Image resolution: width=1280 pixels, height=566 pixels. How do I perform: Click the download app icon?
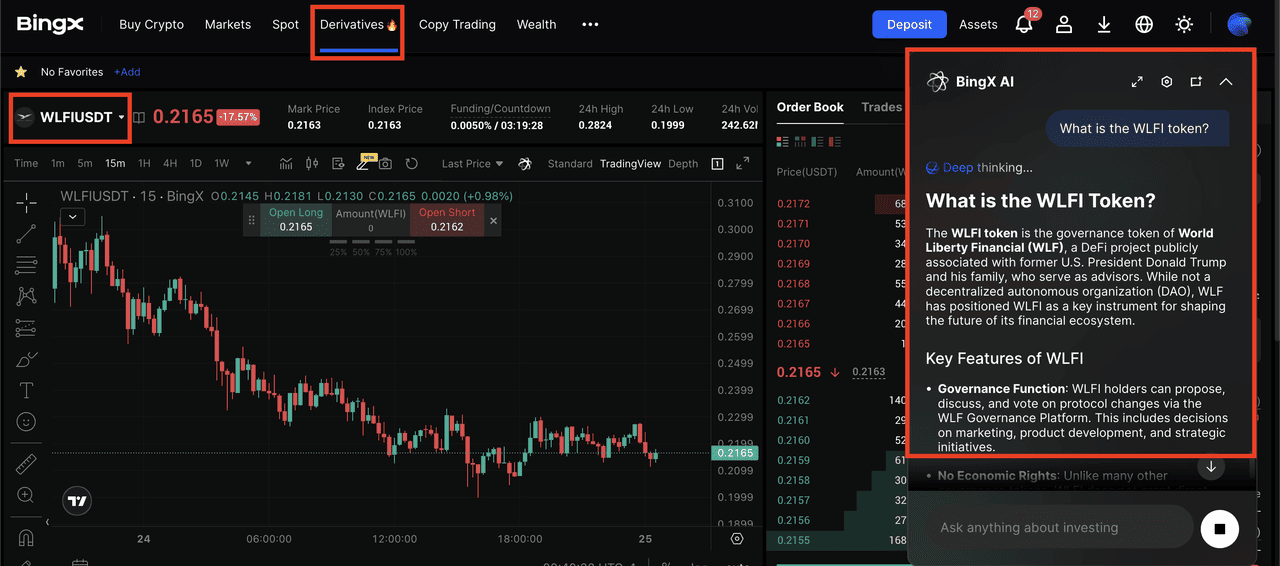click(1104, 24)
